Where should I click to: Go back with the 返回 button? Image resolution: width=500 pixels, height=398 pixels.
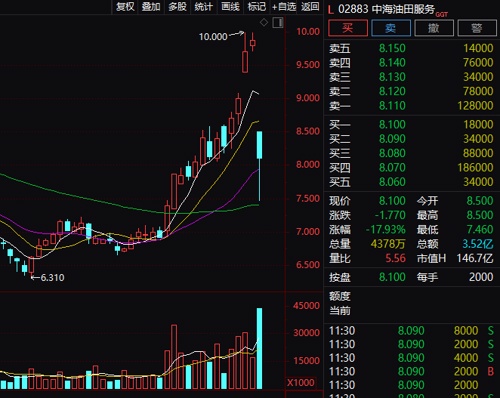pos(310,7)
